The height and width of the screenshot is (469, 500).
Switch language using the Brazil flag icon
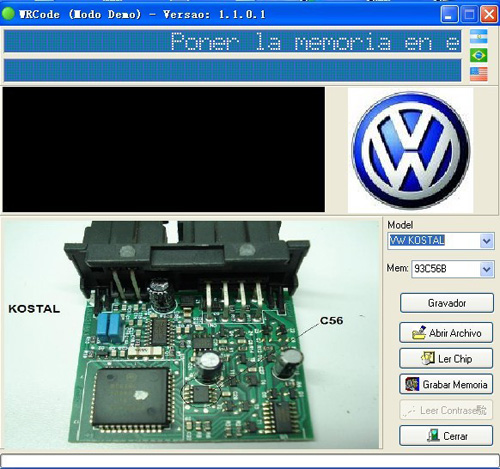pos(479,55)
